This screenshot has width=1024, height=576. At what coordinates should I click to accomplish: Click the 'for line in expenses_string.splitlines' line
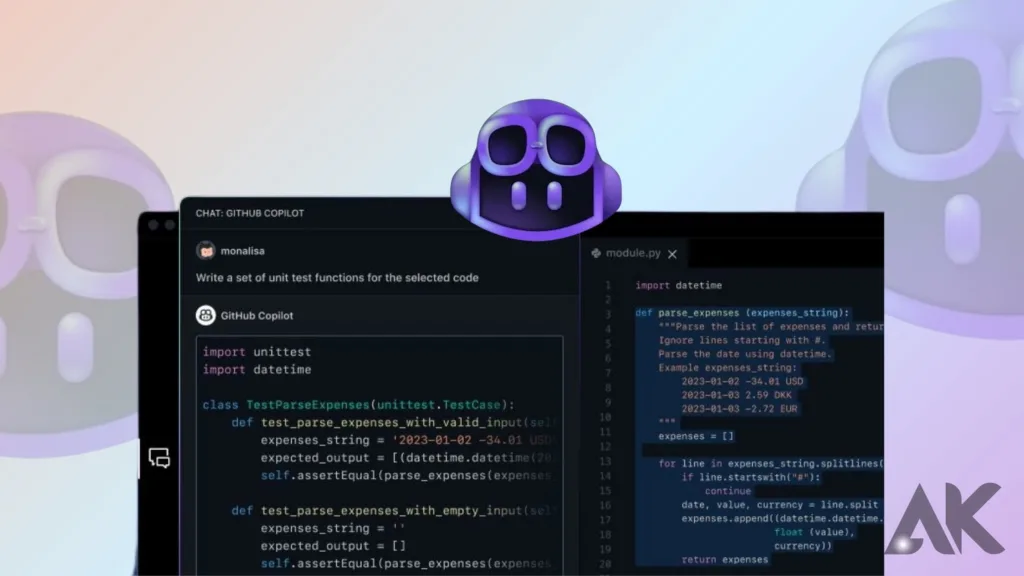pyautogui.click(x=771, y=464)
